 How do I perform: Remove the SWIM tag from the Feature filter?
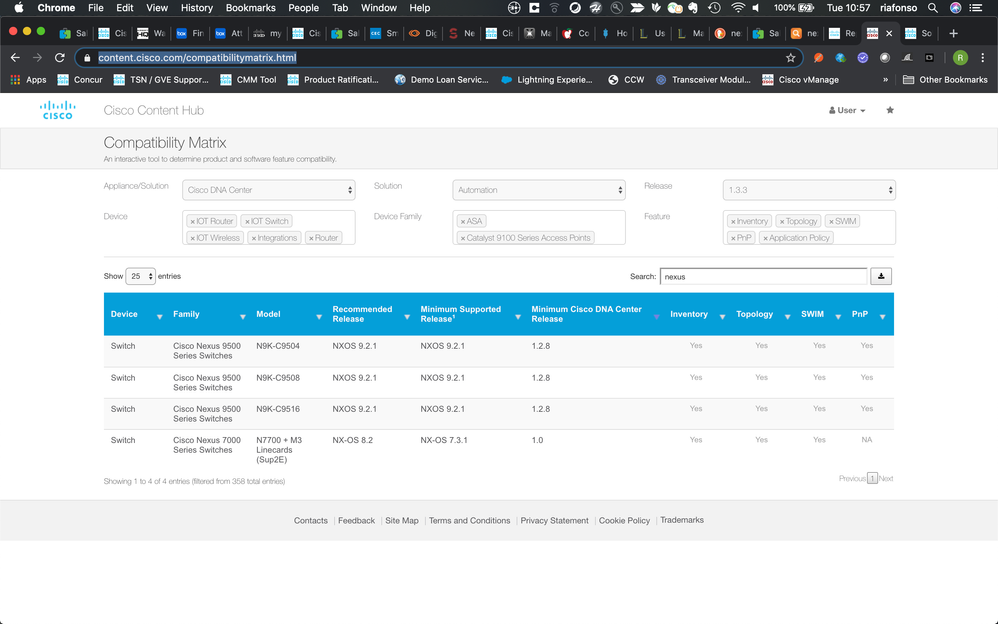(831, 222)
